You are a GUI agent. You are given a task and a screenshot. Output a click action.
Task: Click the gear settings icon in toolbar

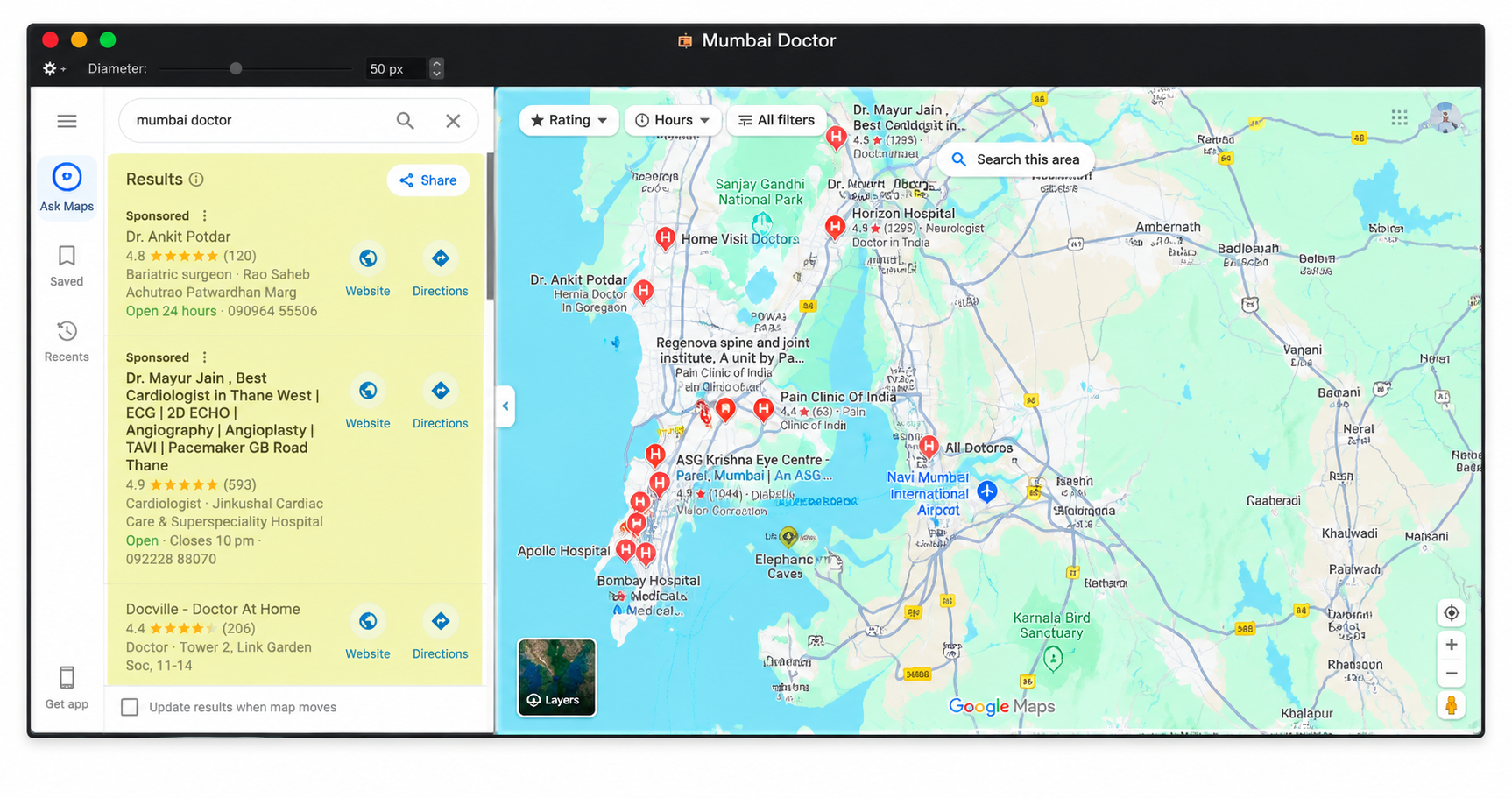(x=50, y=68)
